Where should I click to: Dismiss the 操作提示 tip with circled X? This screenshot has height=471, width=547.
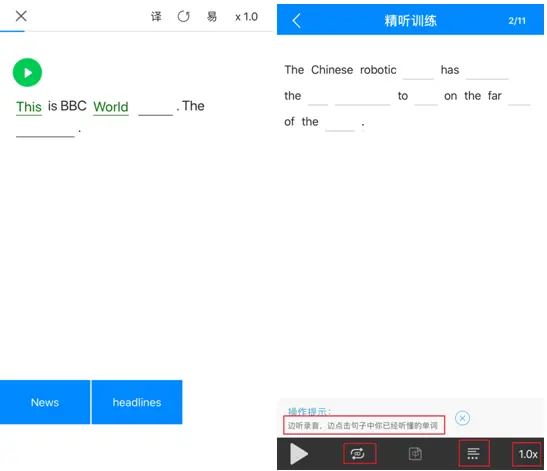pos(462,418)
